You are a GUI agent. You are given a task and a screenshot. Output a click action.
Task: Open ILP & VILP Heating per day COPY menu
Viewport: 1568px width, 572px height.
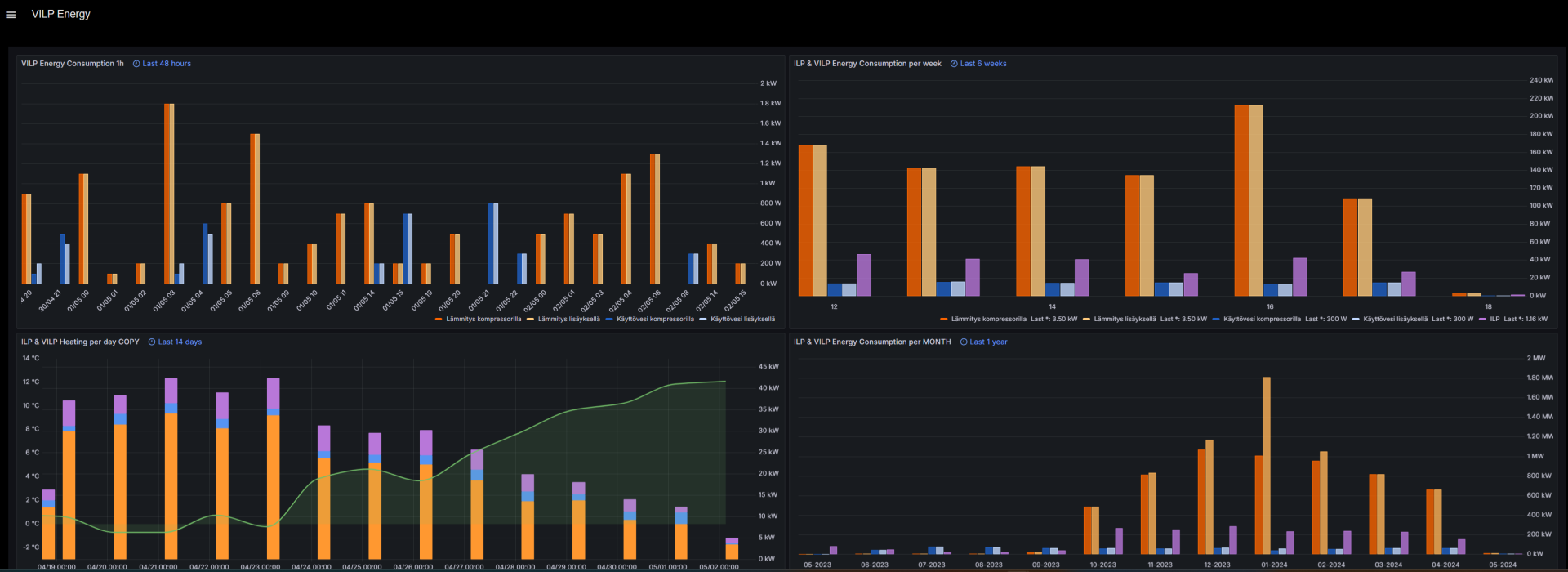80,342
